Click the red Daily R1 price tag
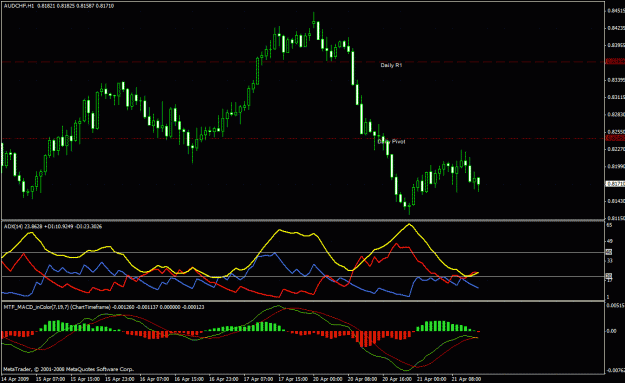Viewport: 625px width, 383px height. point(615,61)
